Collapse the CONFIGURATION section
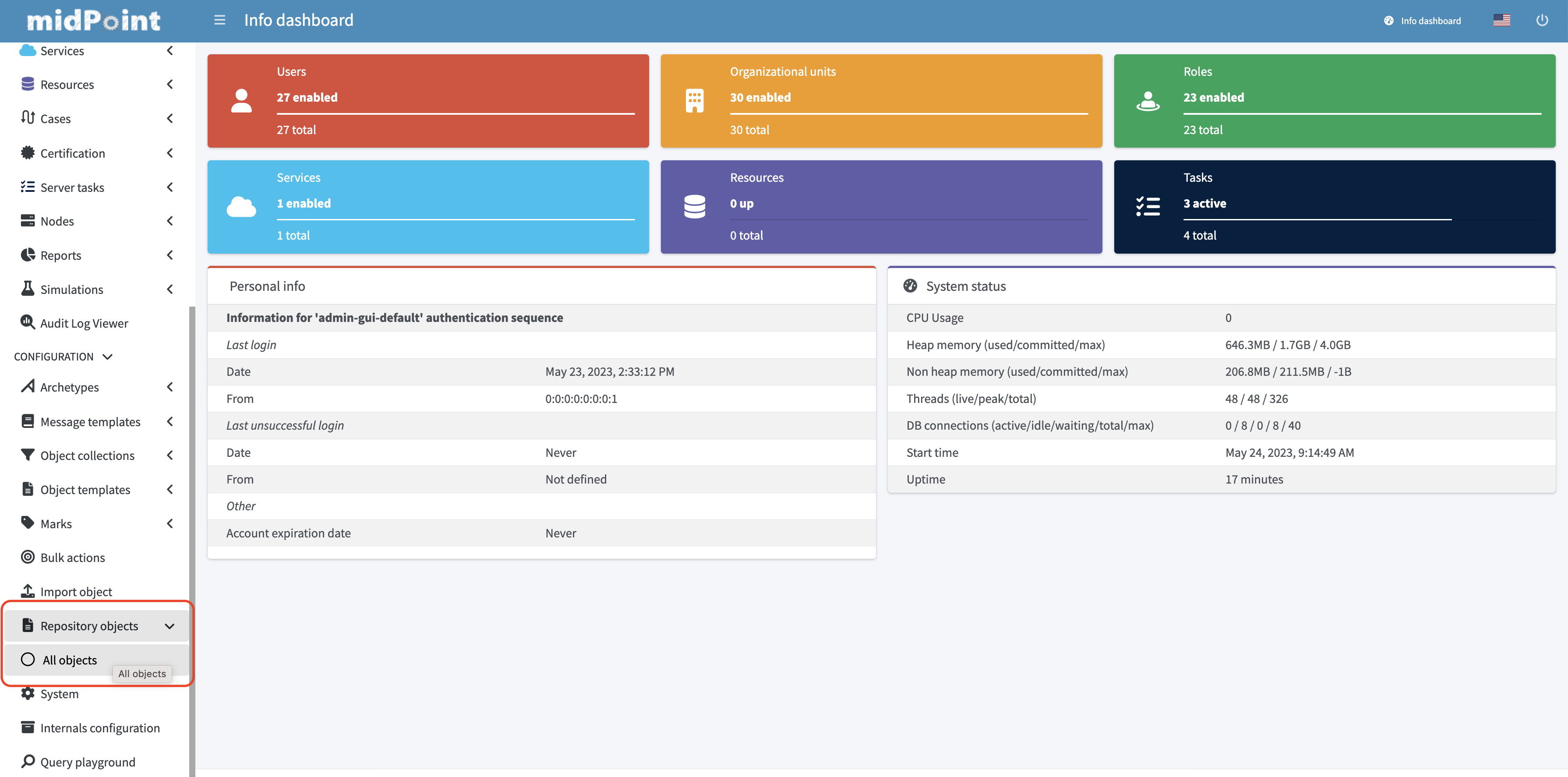1568x777 pixels. click(108, 357)
